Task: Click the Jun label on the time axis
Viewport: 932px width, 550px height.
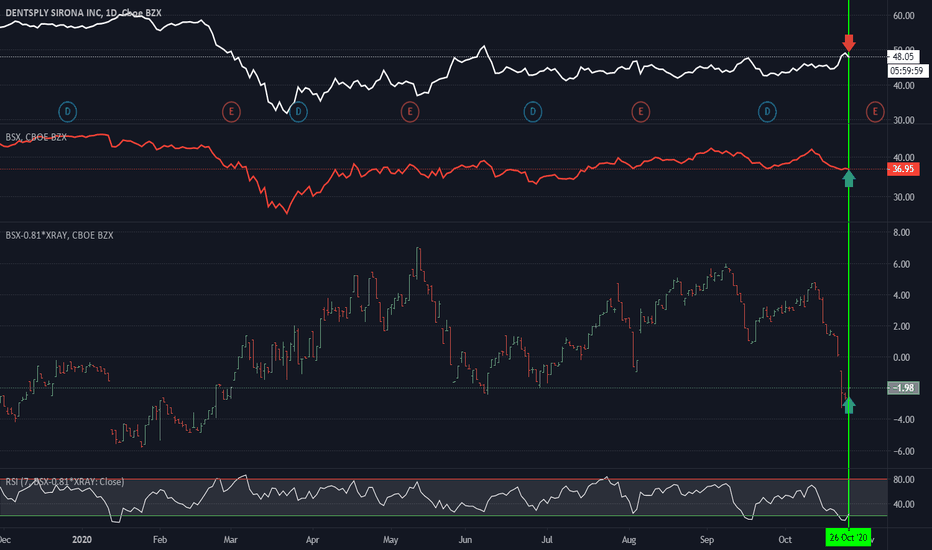Action: point(465,540)
